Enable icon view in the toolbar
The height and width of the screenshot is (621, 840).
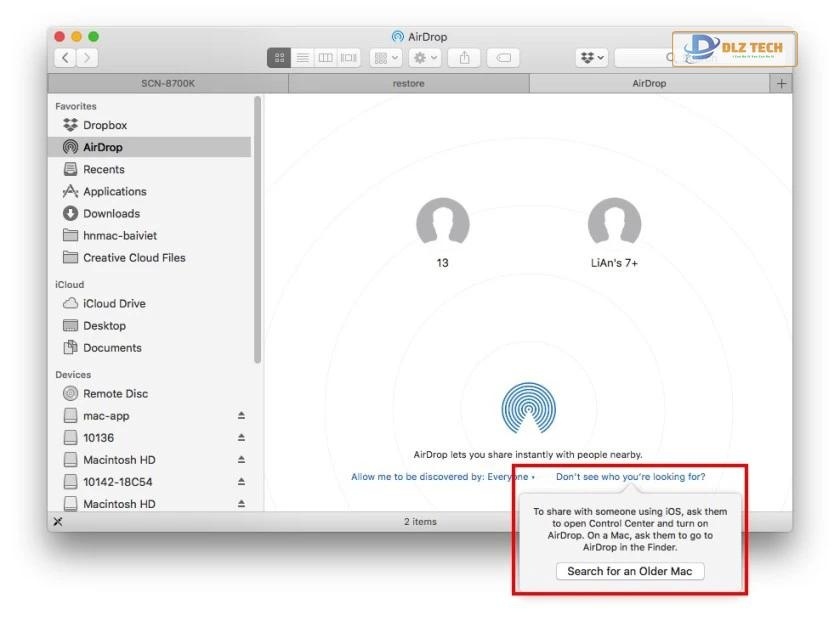280,57
